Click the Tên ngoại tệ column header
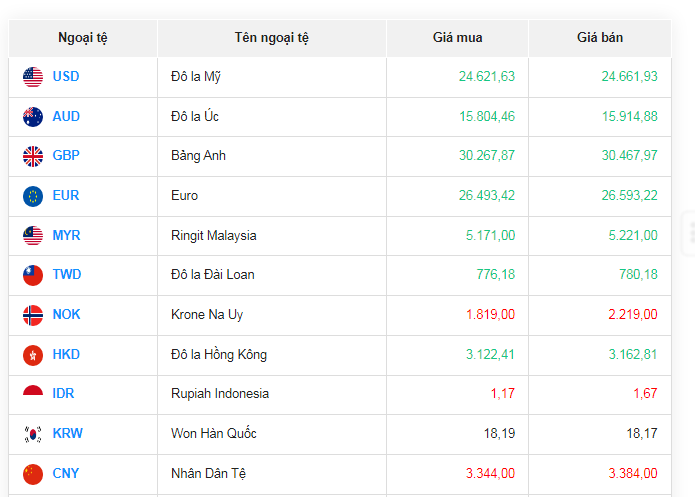 pyautogui.click(x=272, y=38)
